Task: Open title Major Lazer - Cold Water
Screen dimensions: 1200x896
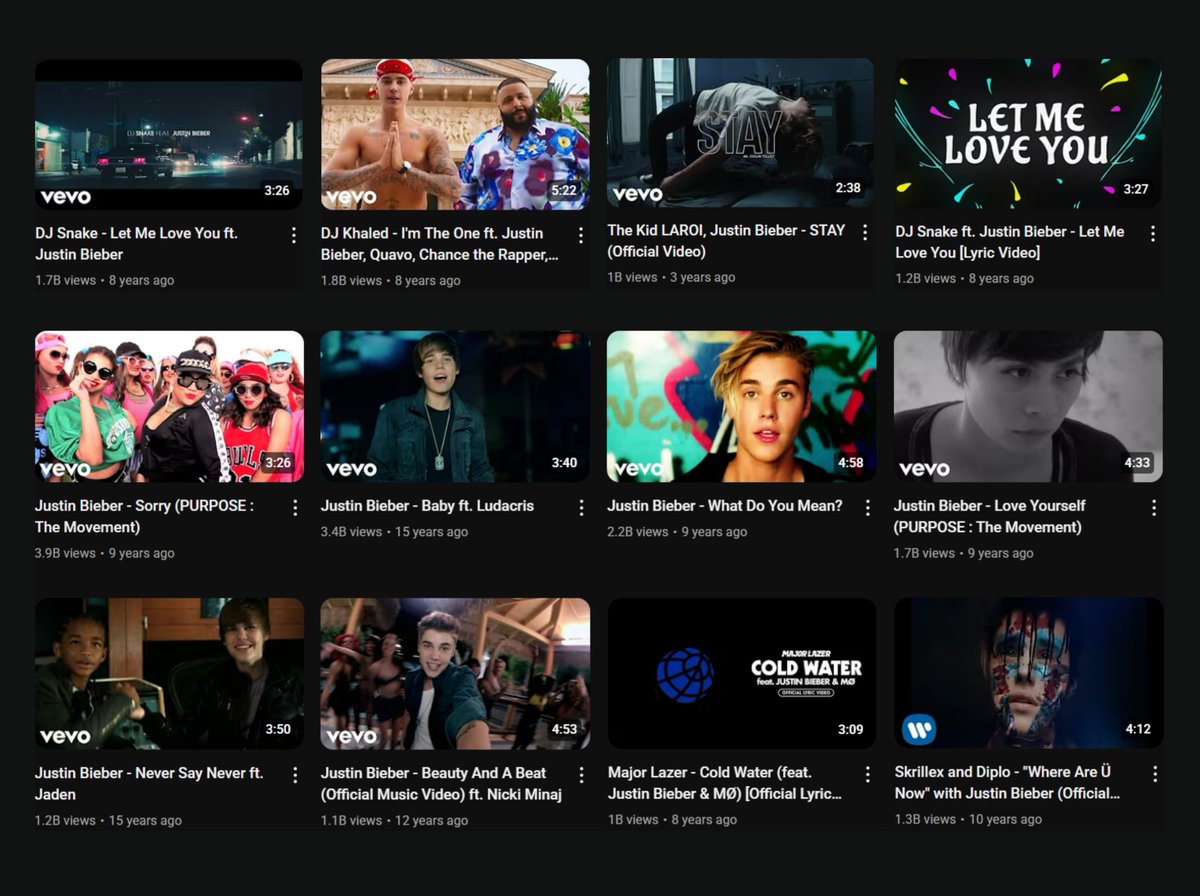Action: (x=725, y=783)
